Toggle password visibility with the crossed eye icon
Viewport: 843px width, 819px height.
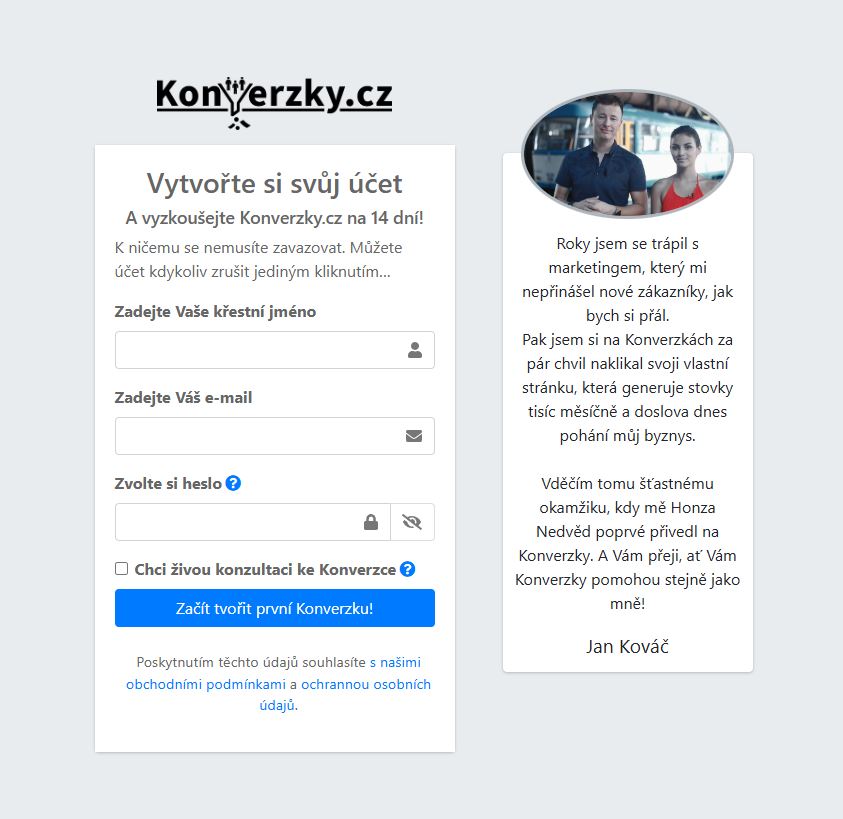[412, 522]
